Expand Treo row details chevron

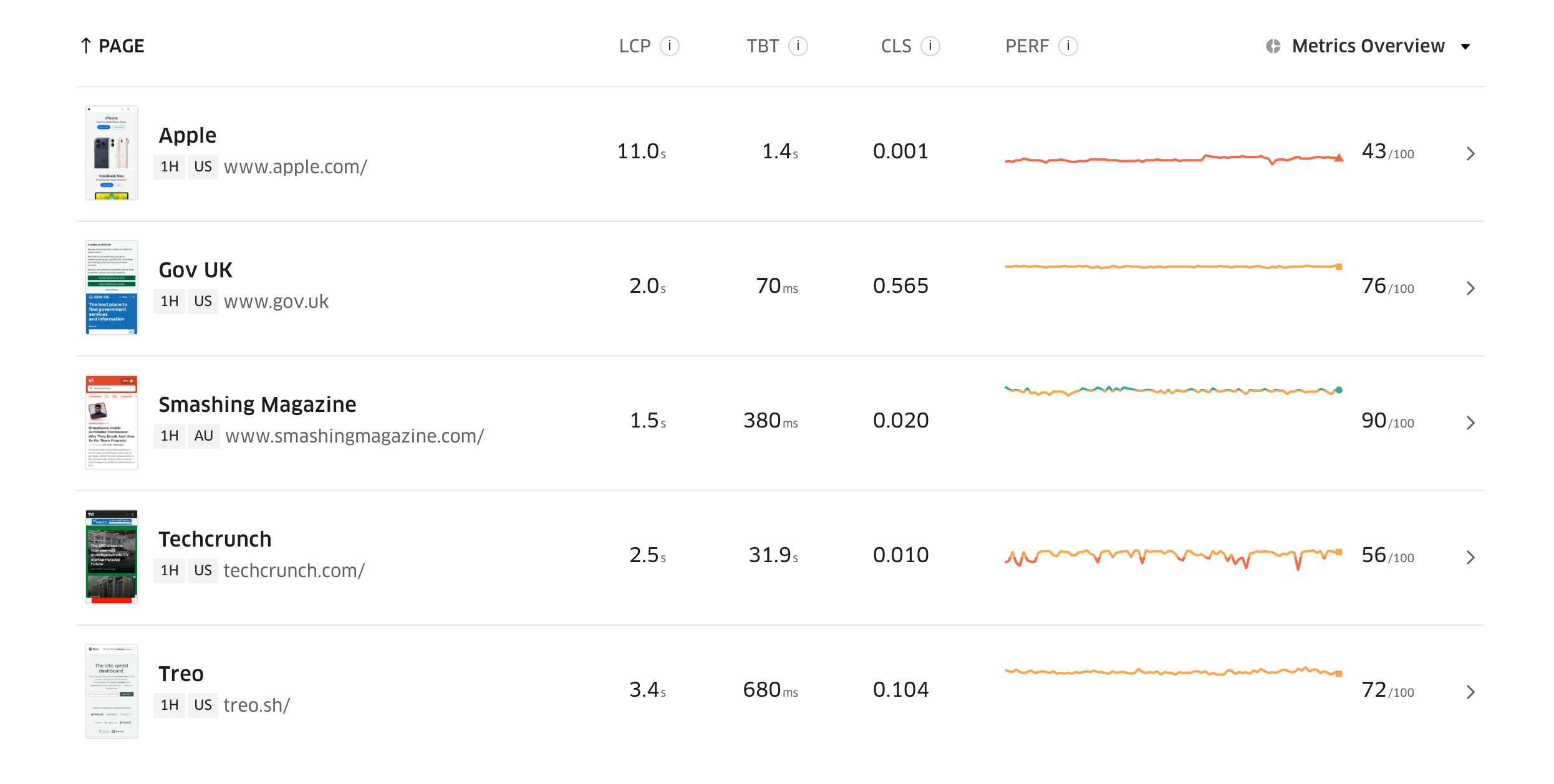tap(1470, 692)
